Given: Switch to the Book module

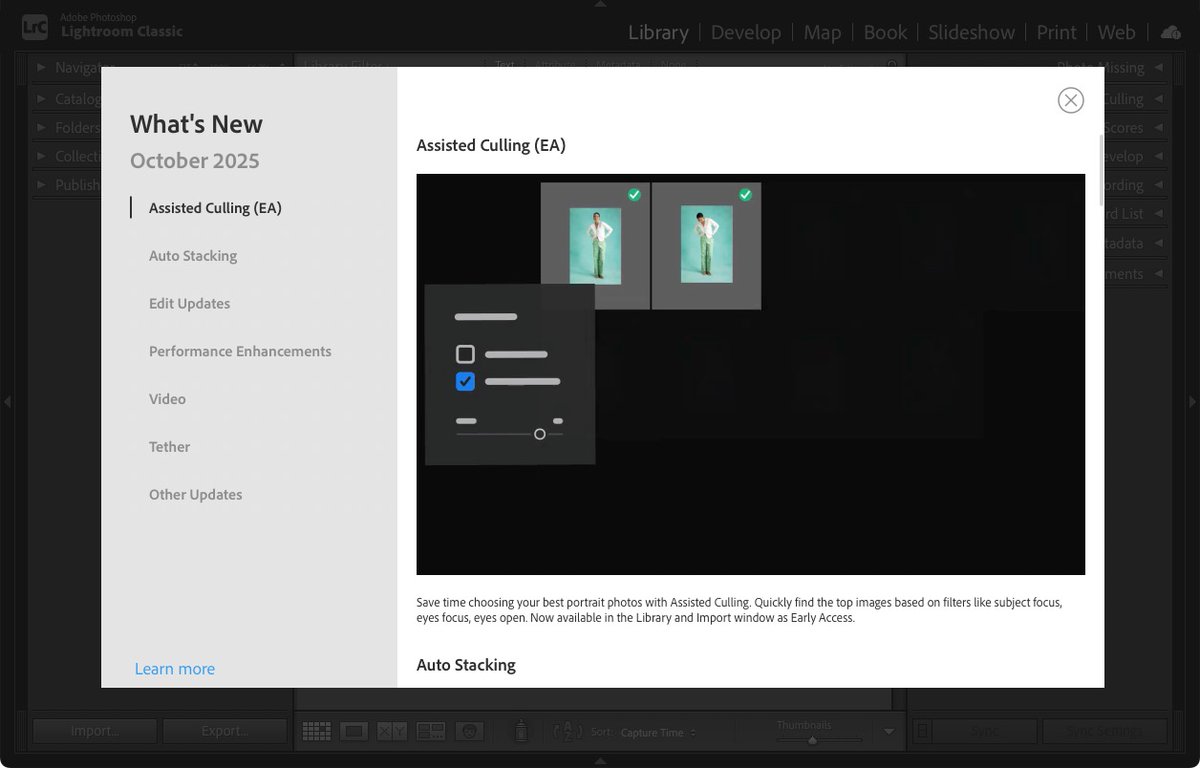Looking at the screenshot, I should [x=885, y=33].
